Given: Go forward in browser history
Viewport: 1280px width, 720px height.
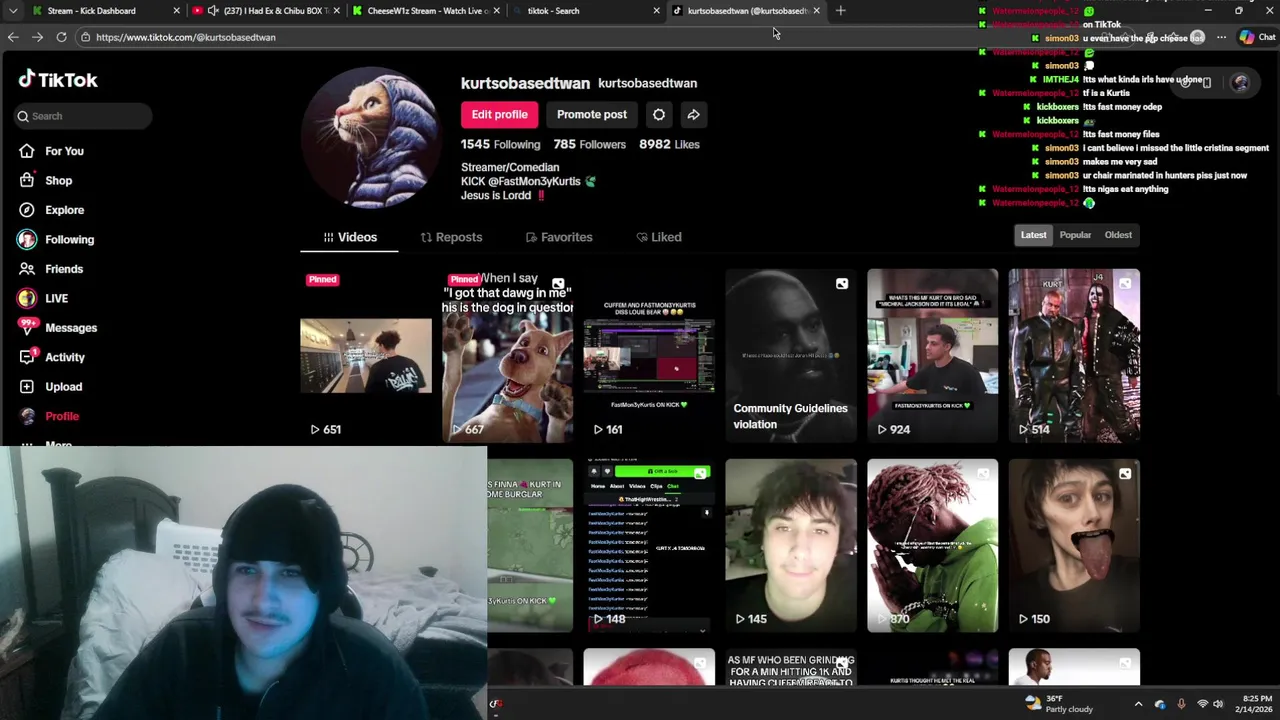Looking at the screenshot, I should coord(37,37).
